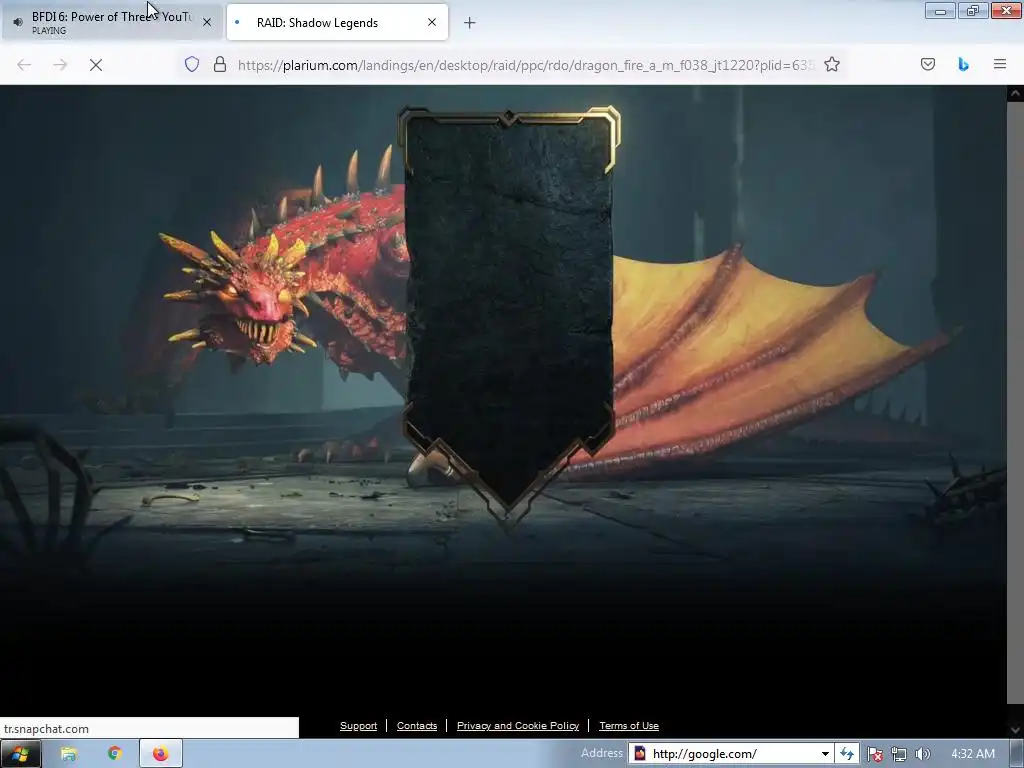Open tracking protection shield info
The width and height of the screenshot is (1024, 768).
click(x=191, y=64)
